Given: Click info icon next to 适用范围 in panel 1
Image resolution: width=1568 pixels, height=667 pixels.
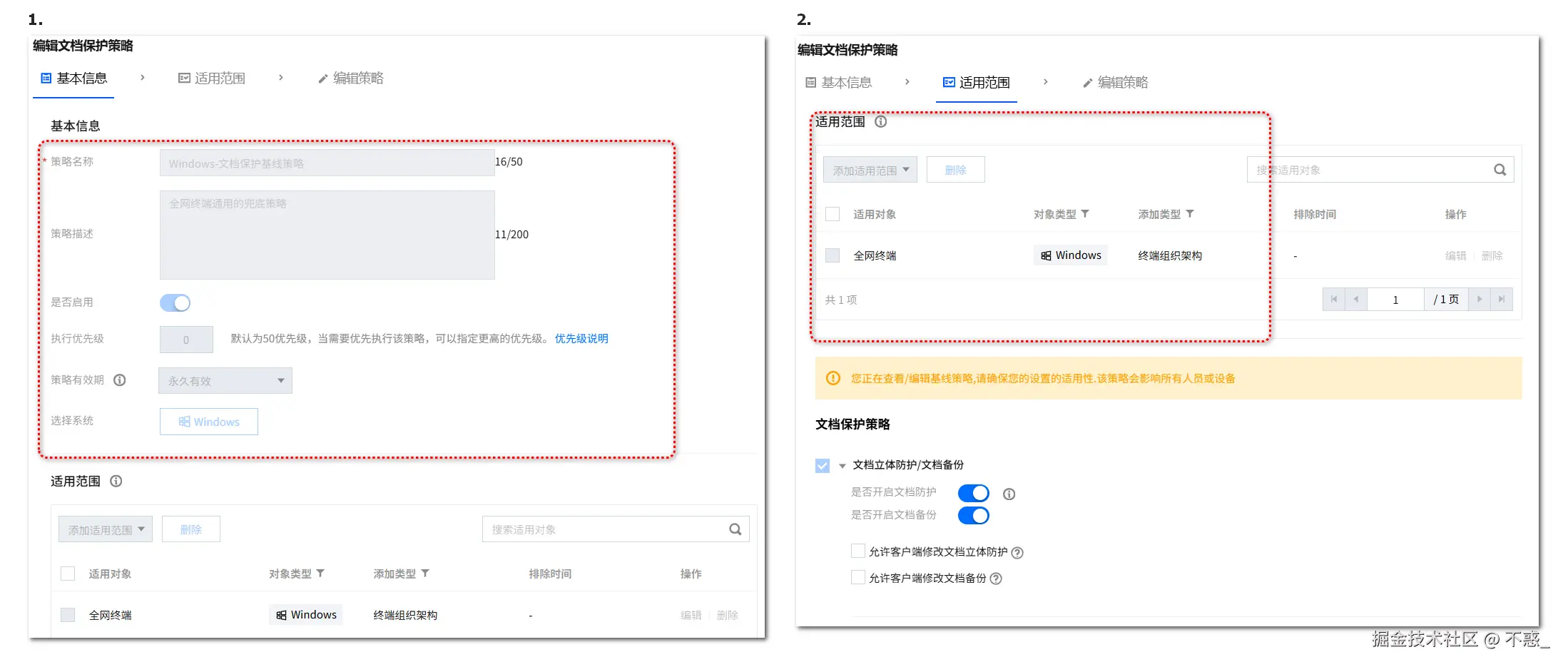Looking at the screenshot, I should [x=116, y=482].
